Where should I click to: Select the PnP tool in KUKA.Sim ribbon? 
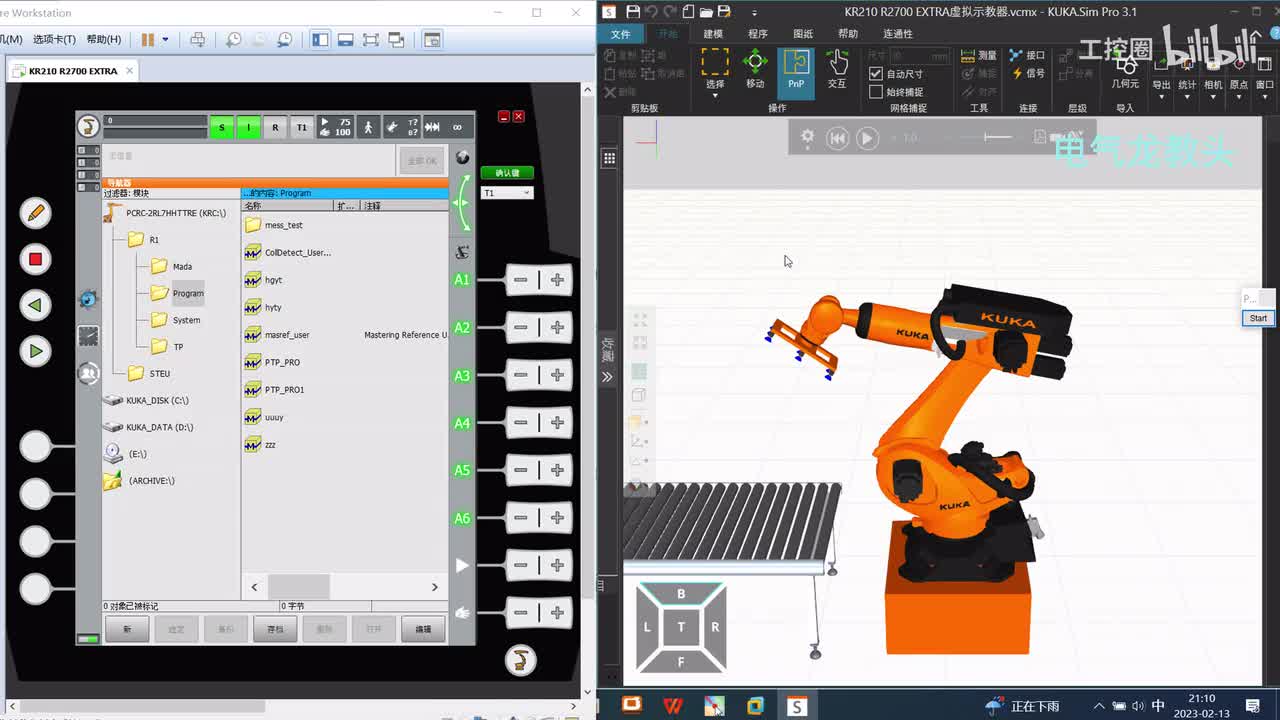[796, 72]
